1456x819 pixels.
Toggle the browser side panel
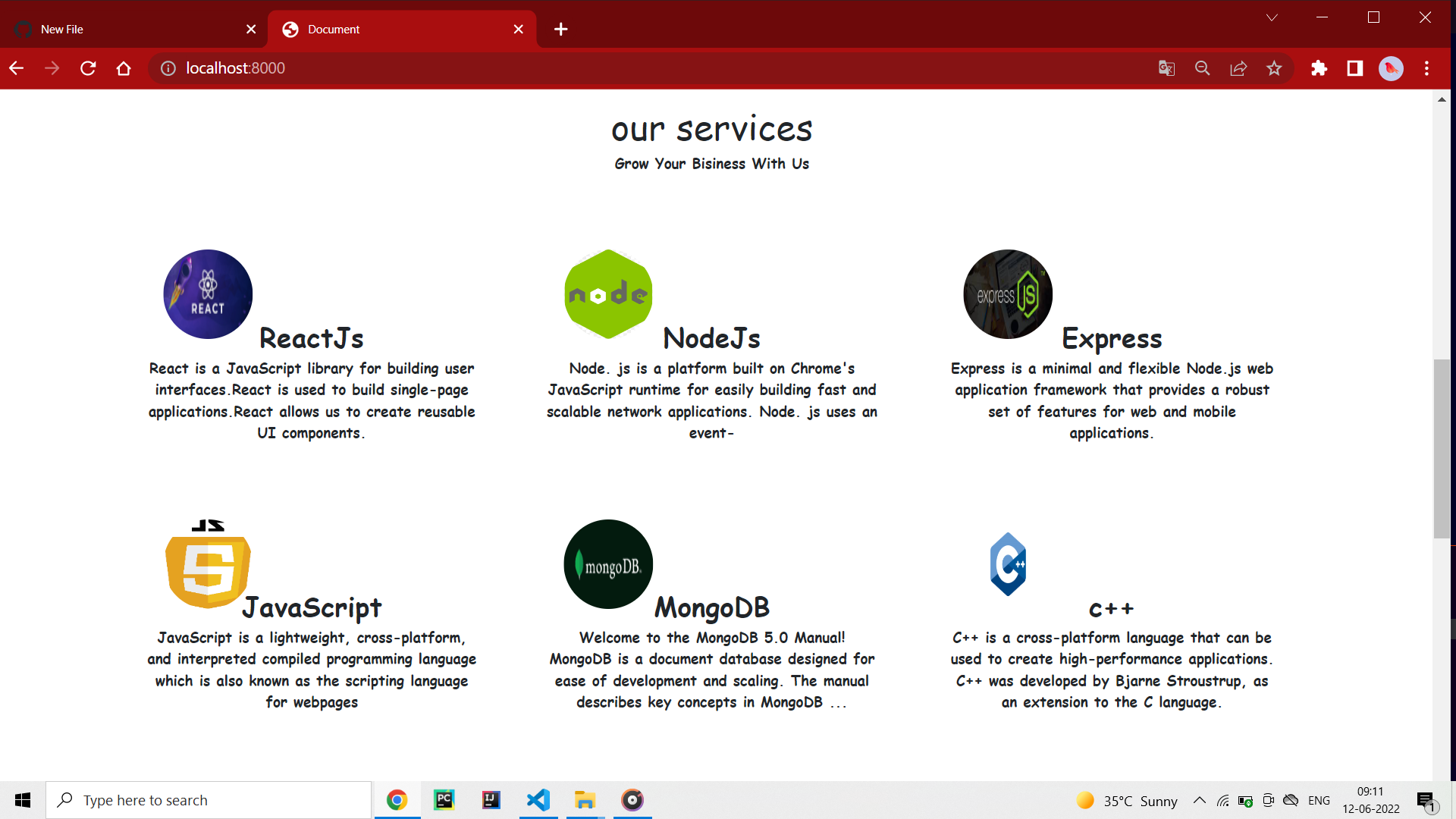1355,68
